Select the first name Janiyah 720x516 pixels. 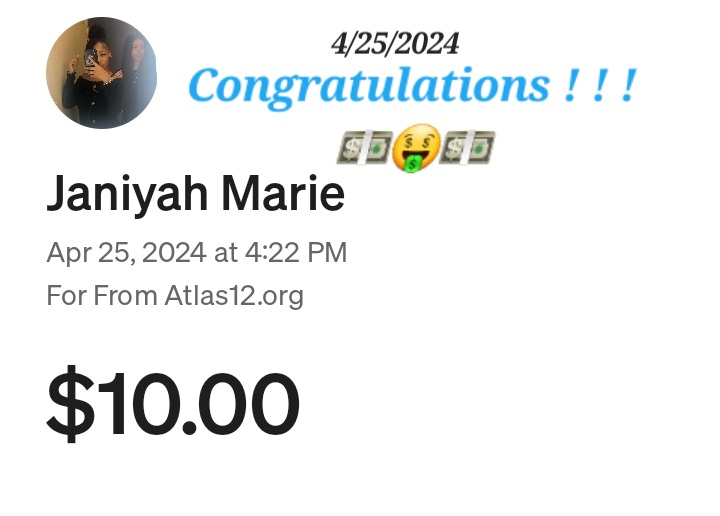(127, 195)
